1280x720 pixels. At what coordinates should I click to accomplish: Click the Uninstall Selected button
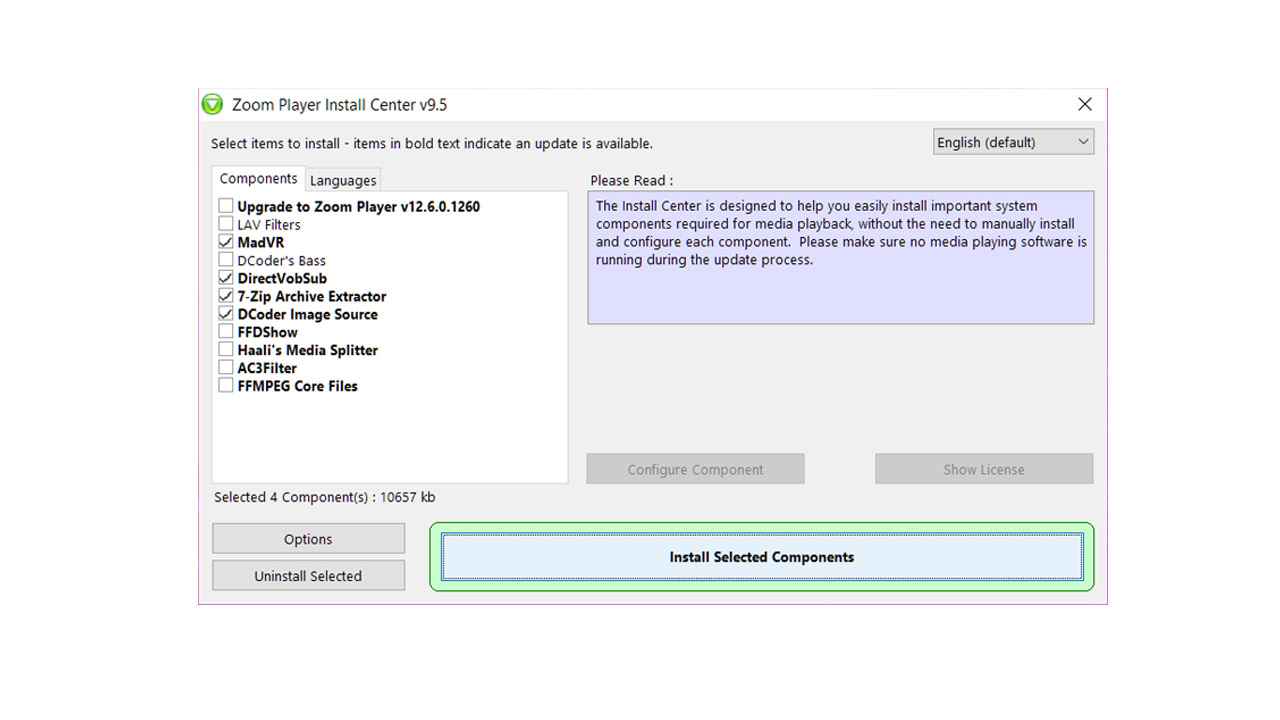(308, 576)
